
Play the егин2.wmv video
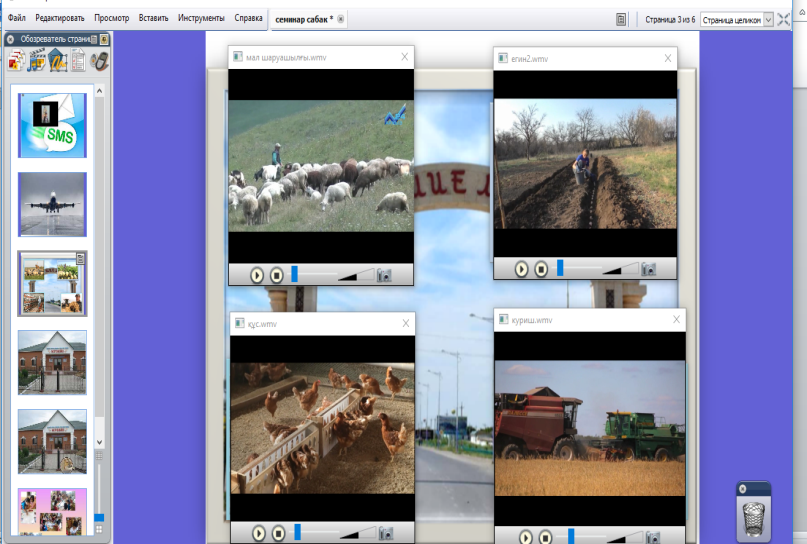(x=521, y=269)
